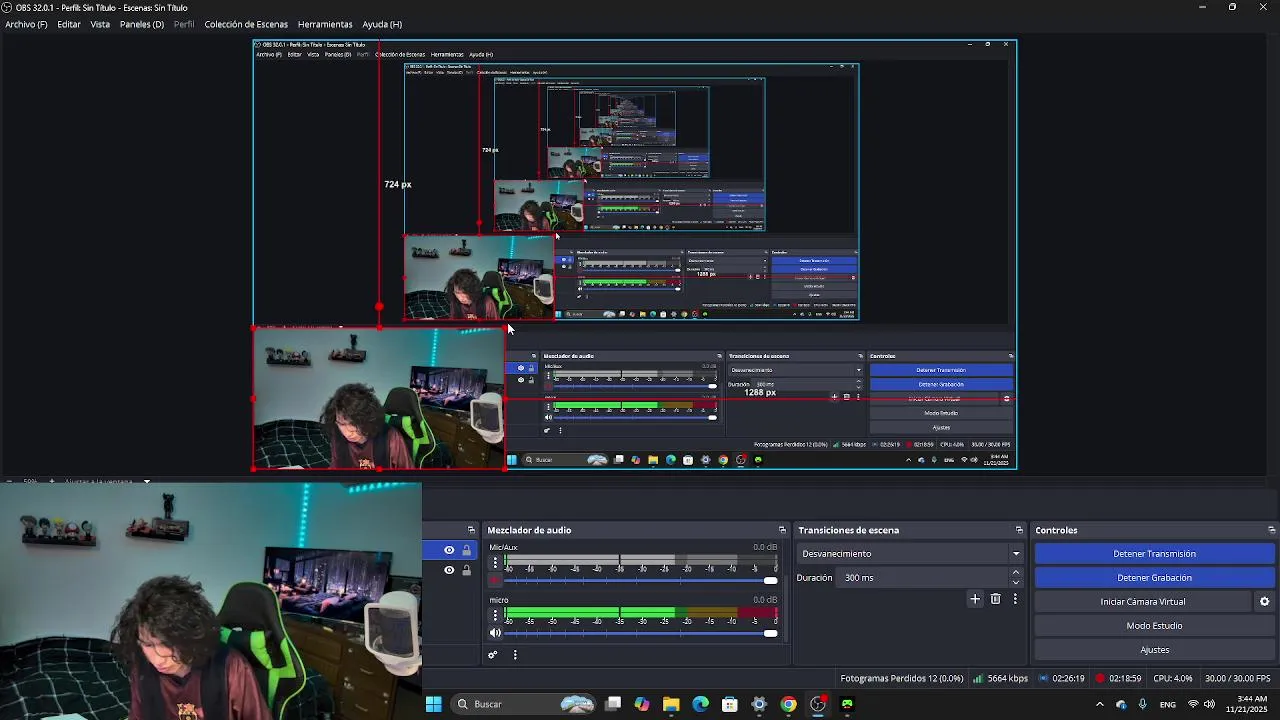Click Iniciar Cámara Virtual button
The height and width of the screenshot is (720, 1280).
1143,602
